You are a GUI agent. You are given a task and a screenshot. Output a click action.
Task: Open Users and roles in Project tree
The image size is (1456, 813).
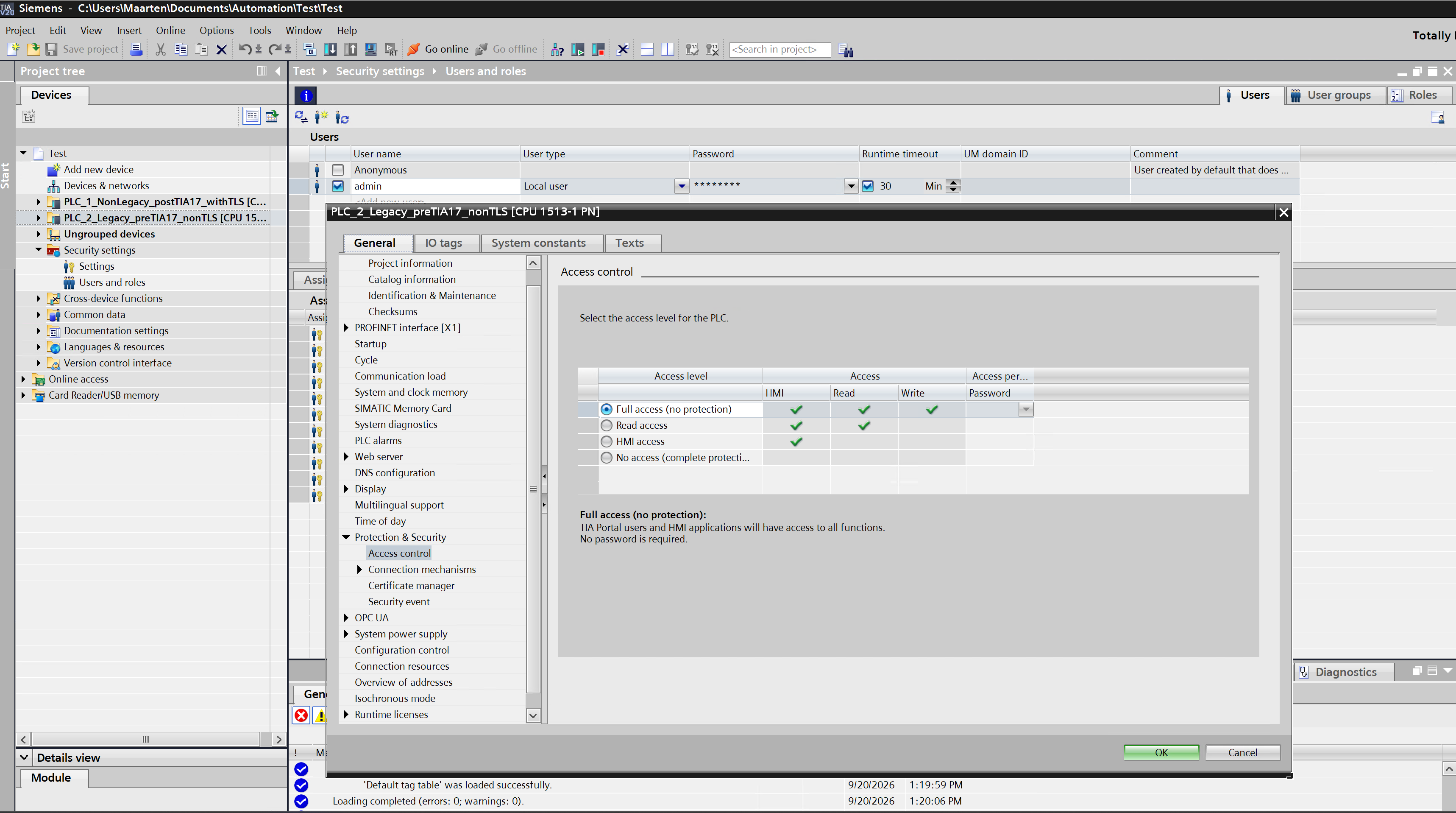click(x=112, y=282)
